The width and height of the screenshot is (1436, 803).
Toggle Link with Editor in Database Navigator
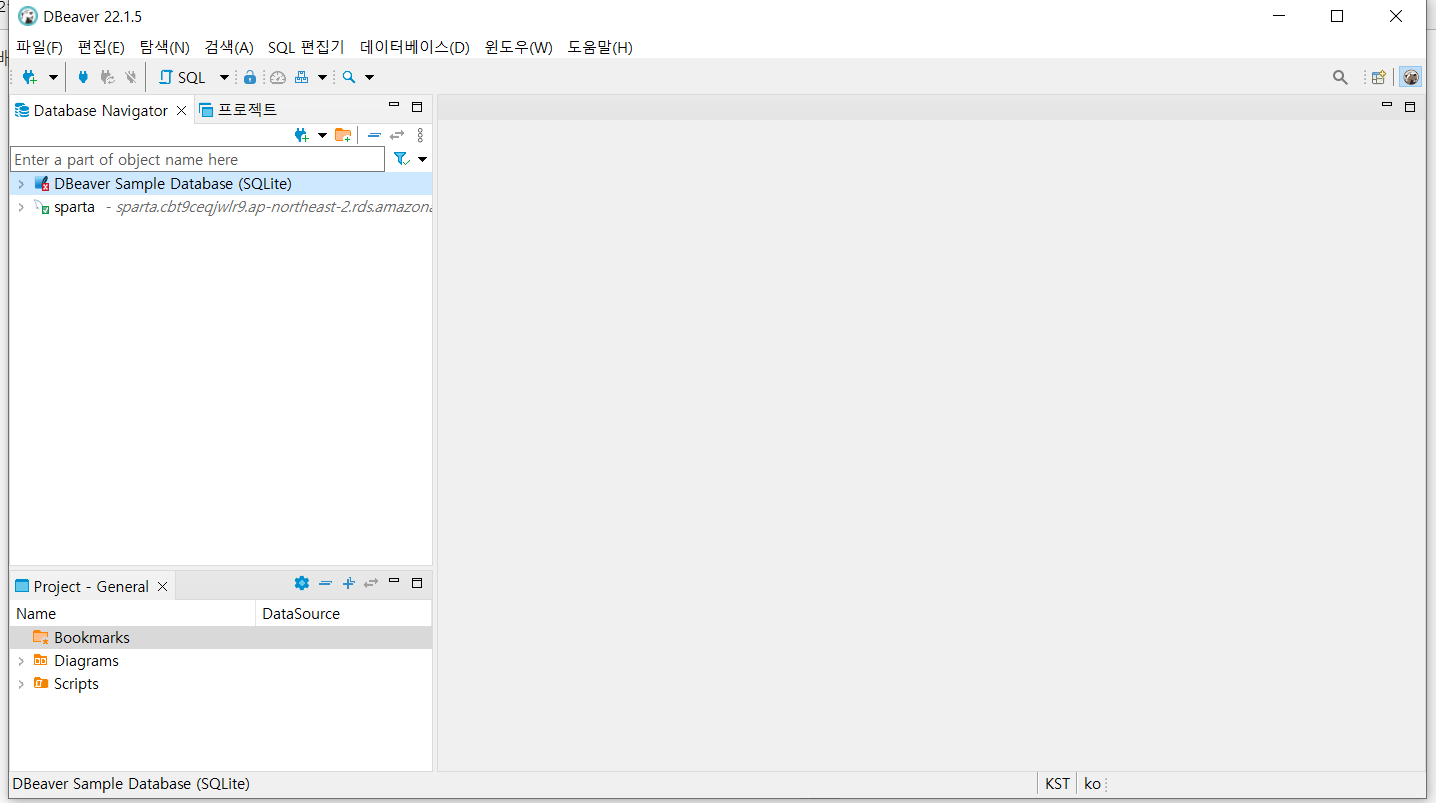pos(397,135)
